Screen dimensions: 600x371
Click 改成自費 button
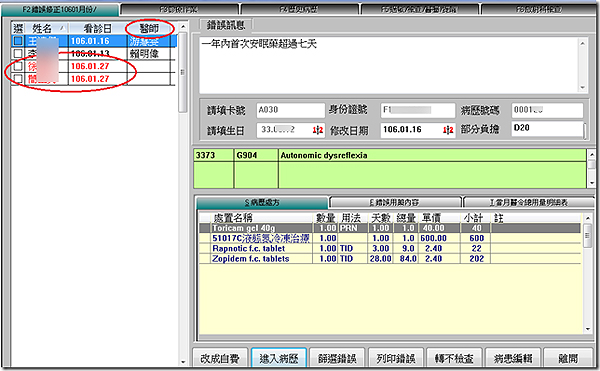point(220,358)
